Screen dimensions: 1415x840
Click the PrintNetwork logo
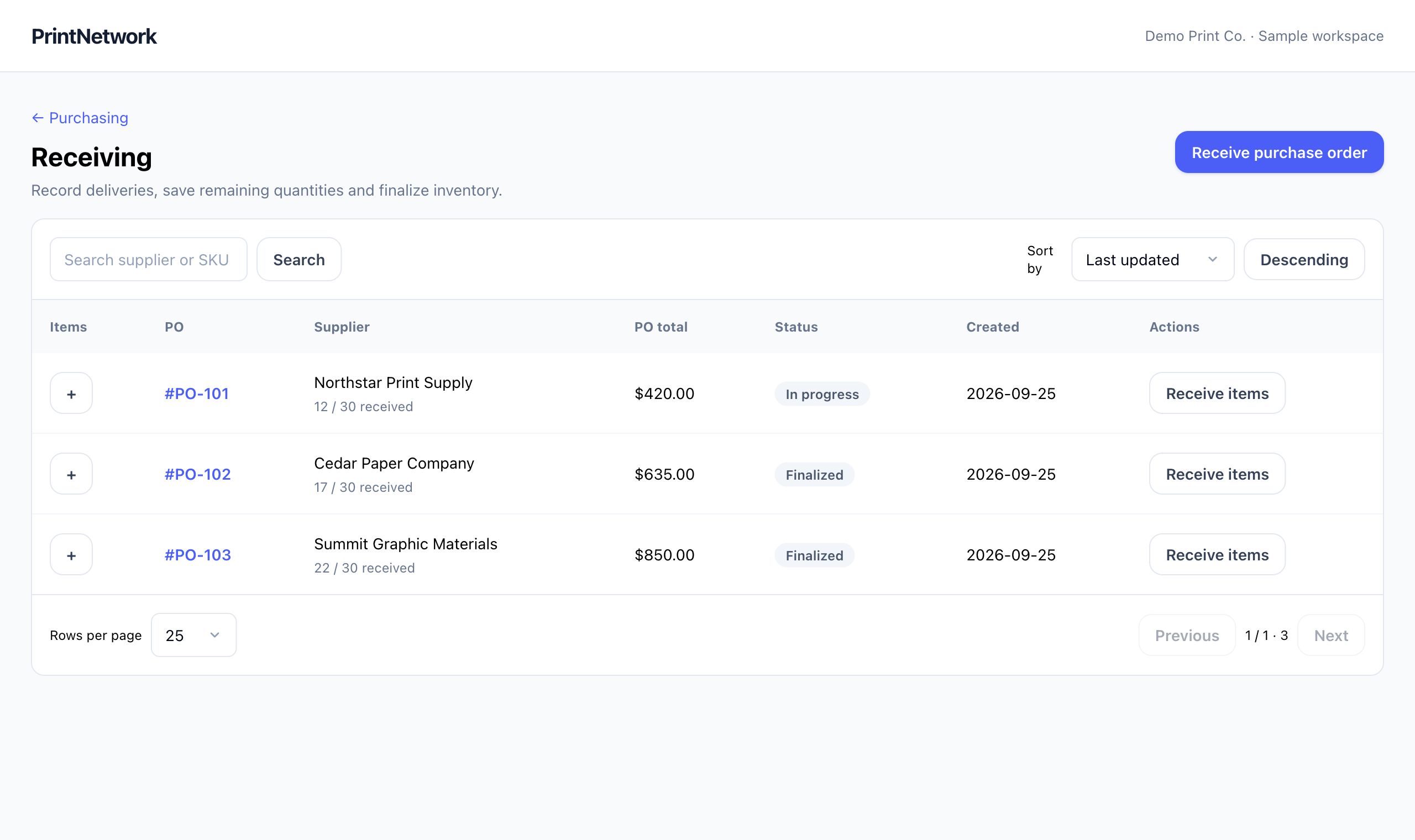click(94, 36)
